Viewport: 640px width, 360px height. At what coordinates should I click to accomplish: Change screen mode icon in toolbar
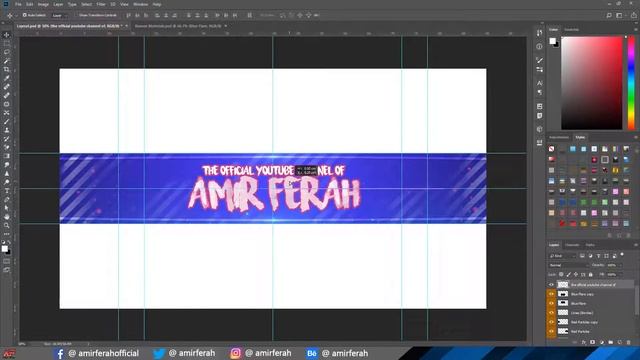[x=7, y=270]
